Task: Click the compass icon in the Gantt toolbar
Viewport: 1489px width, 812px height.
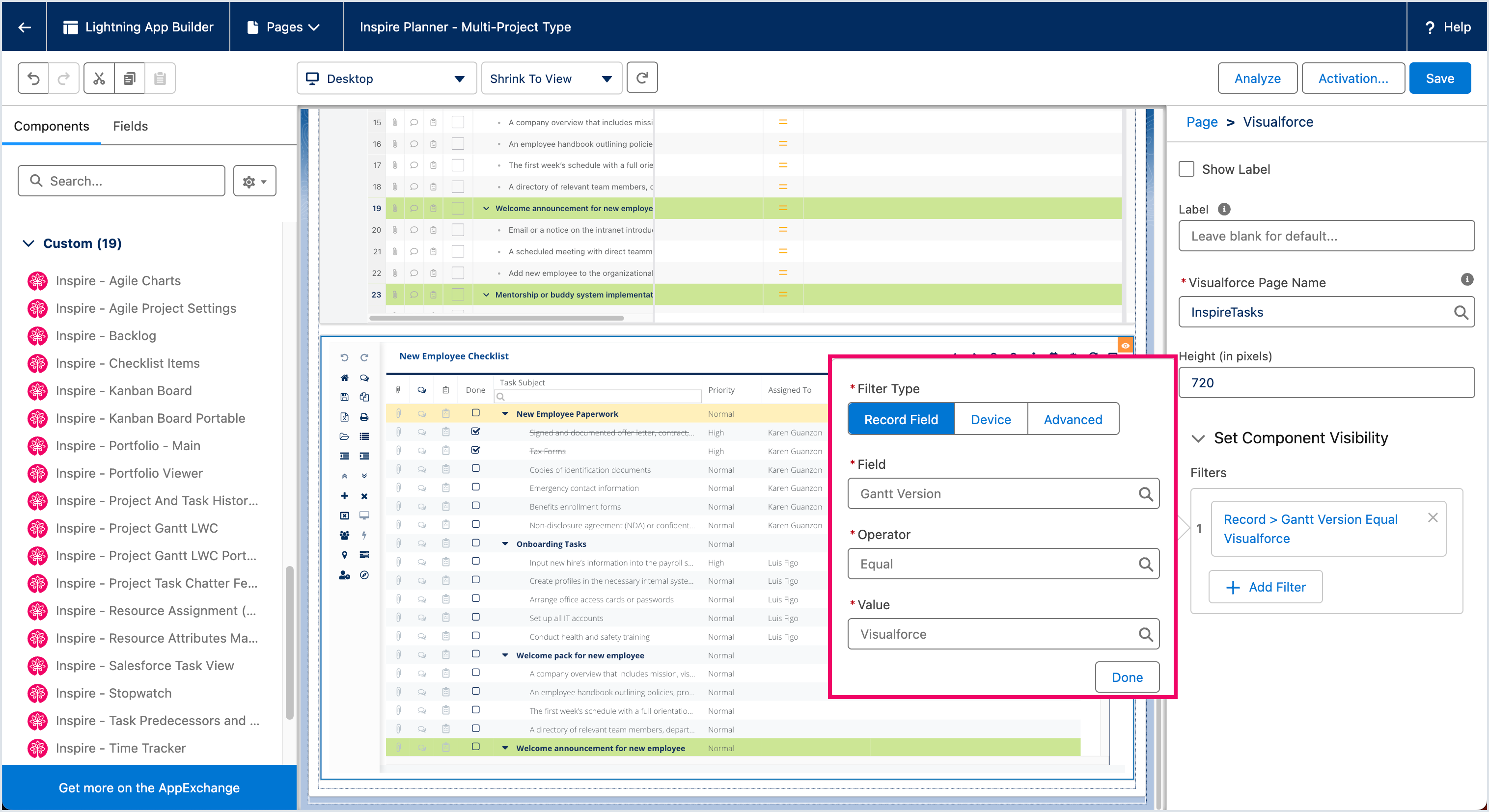Action: click(364, 575)
